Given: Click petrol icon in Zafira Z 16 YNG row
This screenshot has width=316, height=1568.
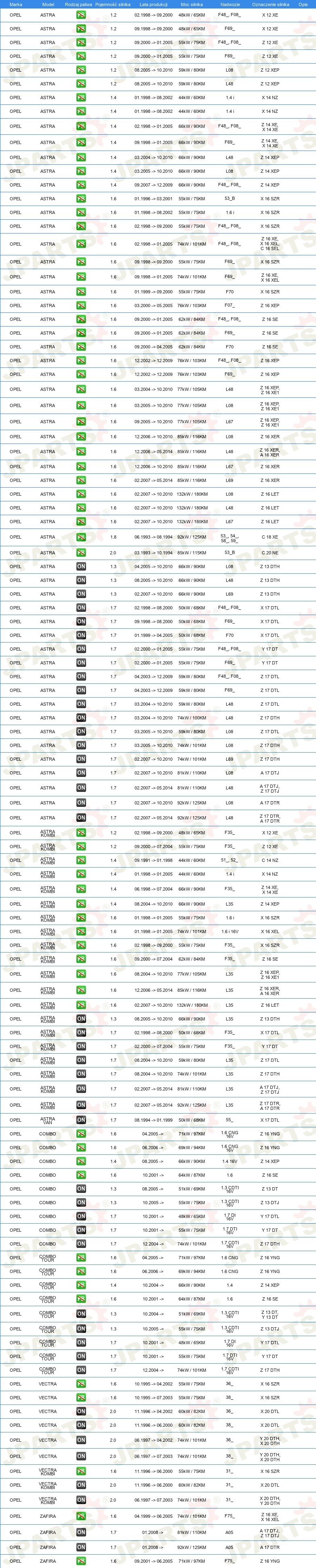Looking at the screenshot, I should pyautogui.click(x=81, y=1561).
